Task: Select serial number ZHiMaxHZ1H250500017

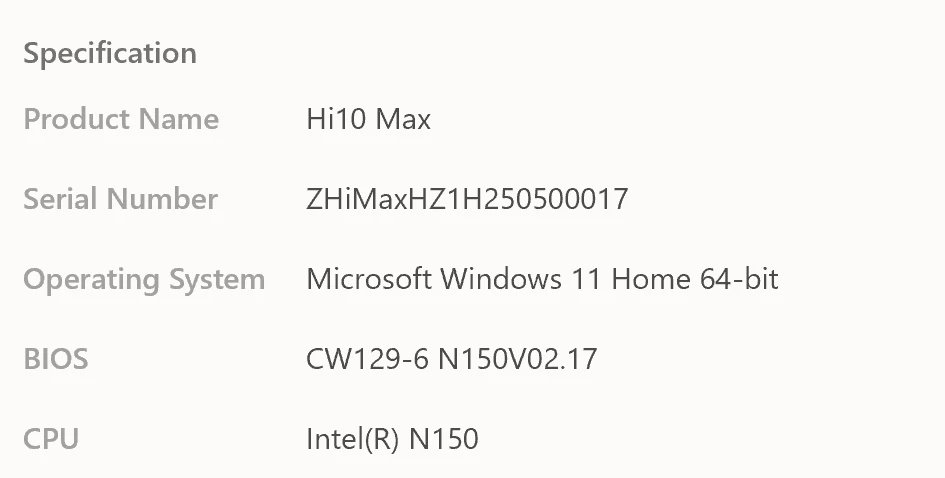Action: tap(467, 199)
